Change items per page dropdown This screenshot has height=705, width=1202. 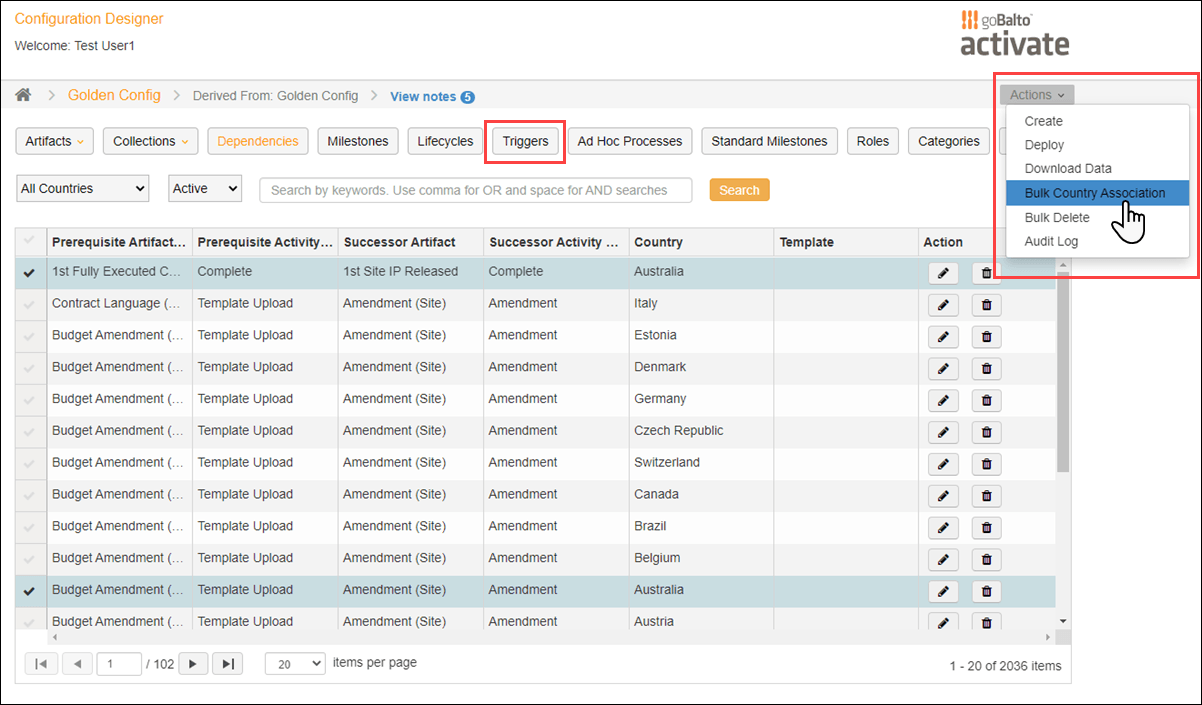(x=294, y=663)
